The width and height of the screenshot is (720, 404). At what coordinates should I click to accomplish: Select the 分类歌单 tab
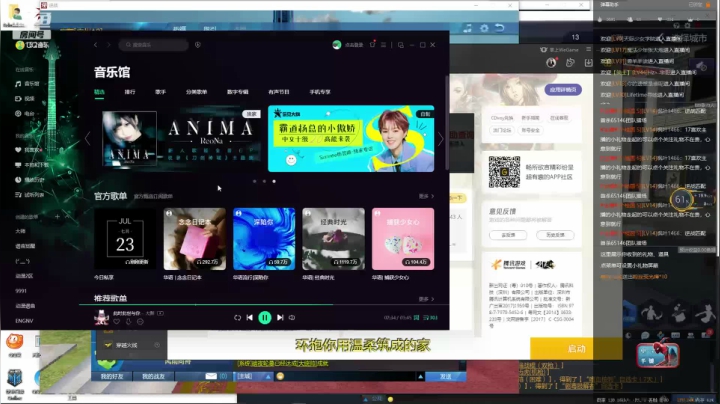pyautogui.click(x=197, y=92)
